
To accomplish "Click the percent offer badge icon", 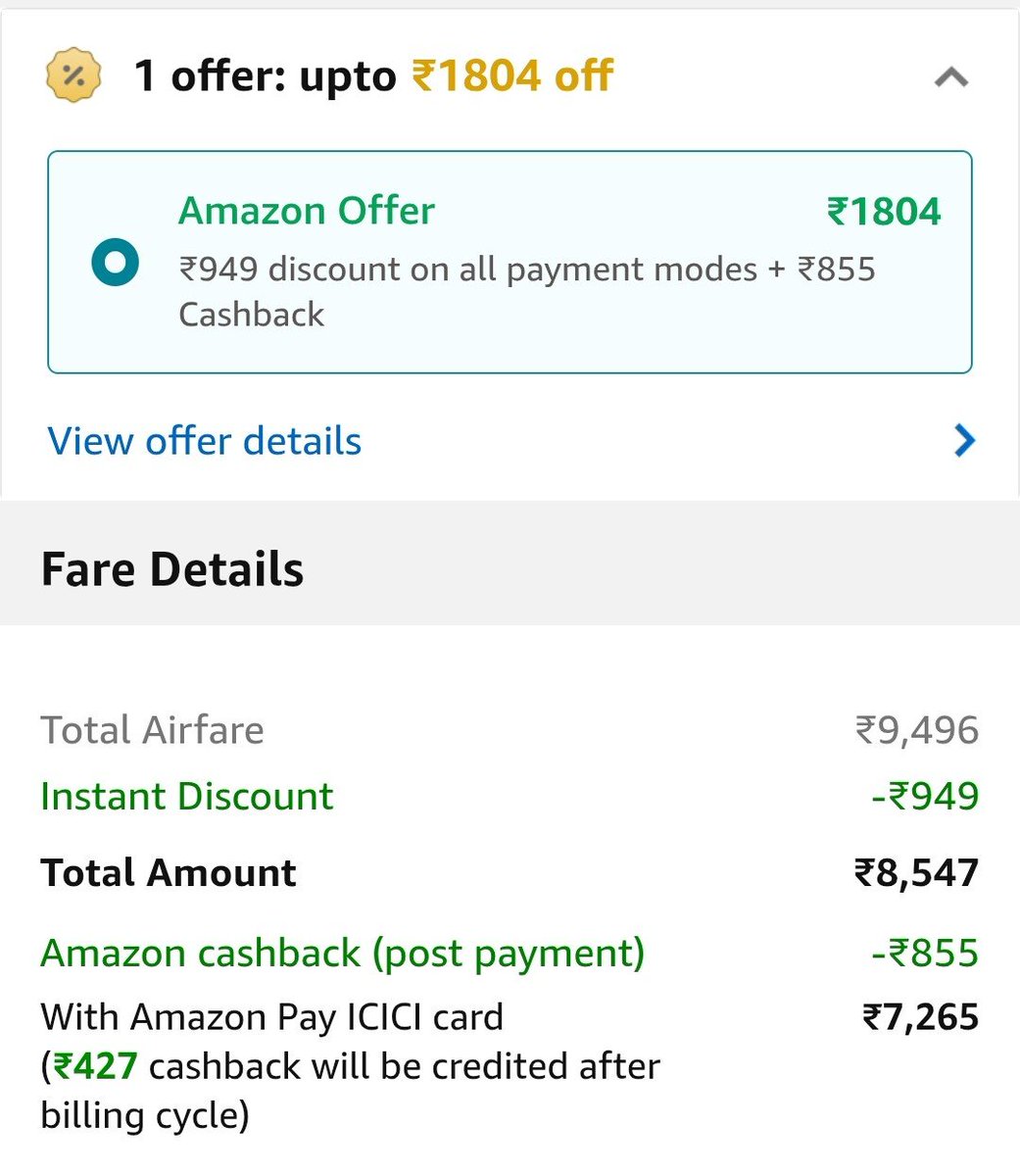I will (73, 76).
